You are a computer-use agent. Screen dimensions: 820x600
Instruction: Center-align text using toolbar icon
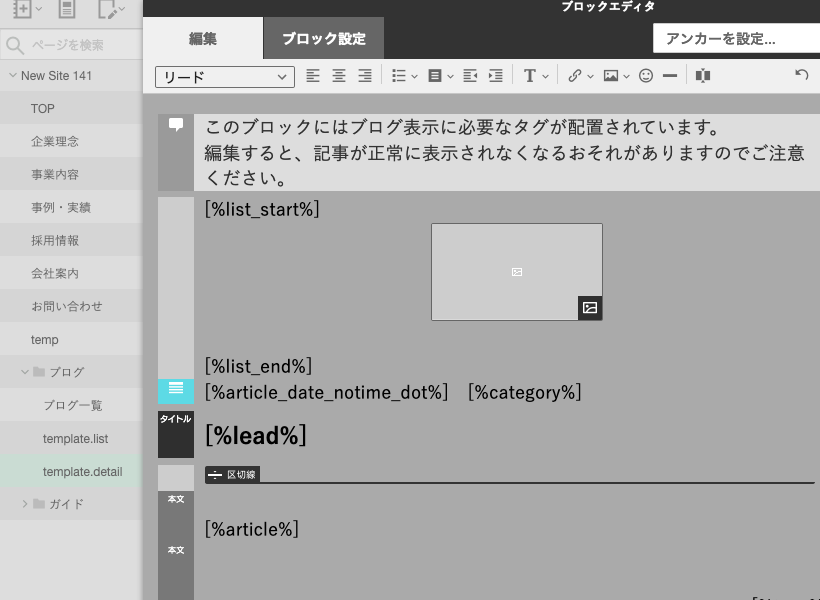pos(339,76)
